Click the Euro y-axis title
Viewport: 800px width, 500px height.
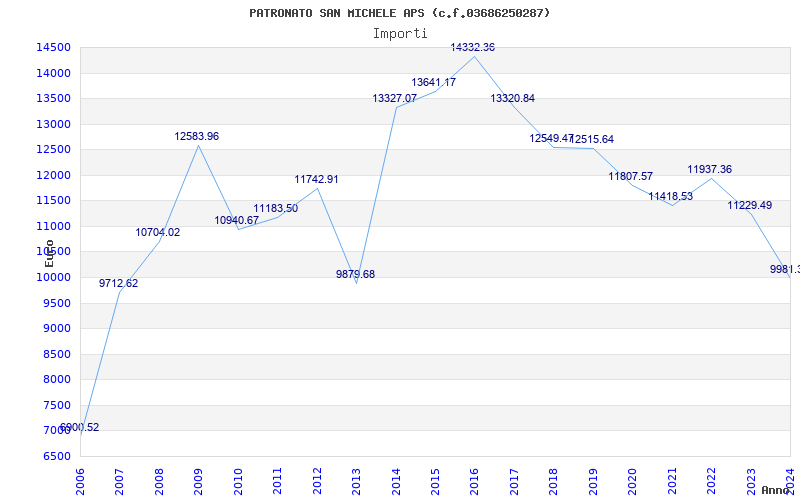[49, 254]
